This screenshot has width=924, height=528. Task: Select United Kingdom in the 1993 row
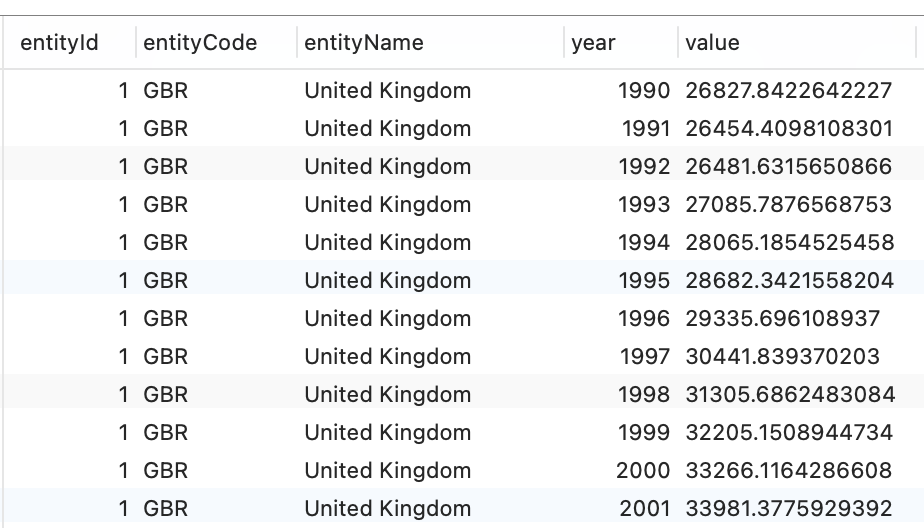coord(388,204)
